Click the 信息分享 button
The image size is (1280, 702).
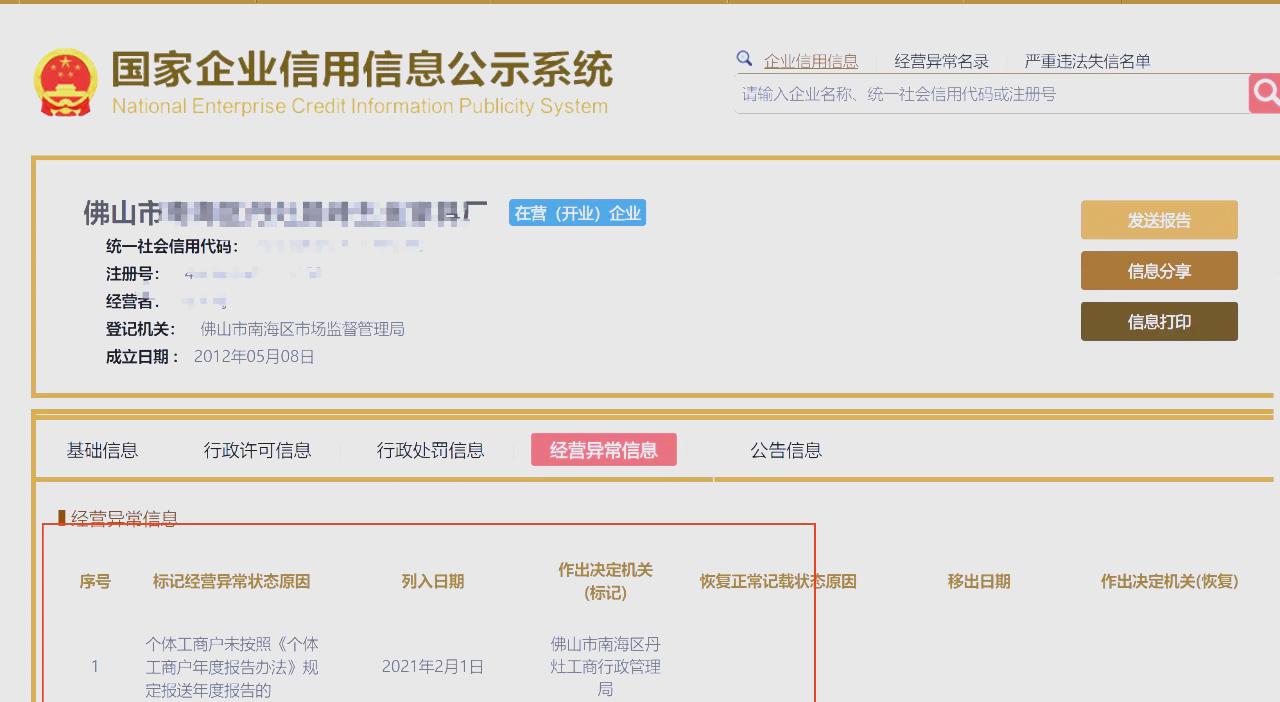tap(1159, 271)
